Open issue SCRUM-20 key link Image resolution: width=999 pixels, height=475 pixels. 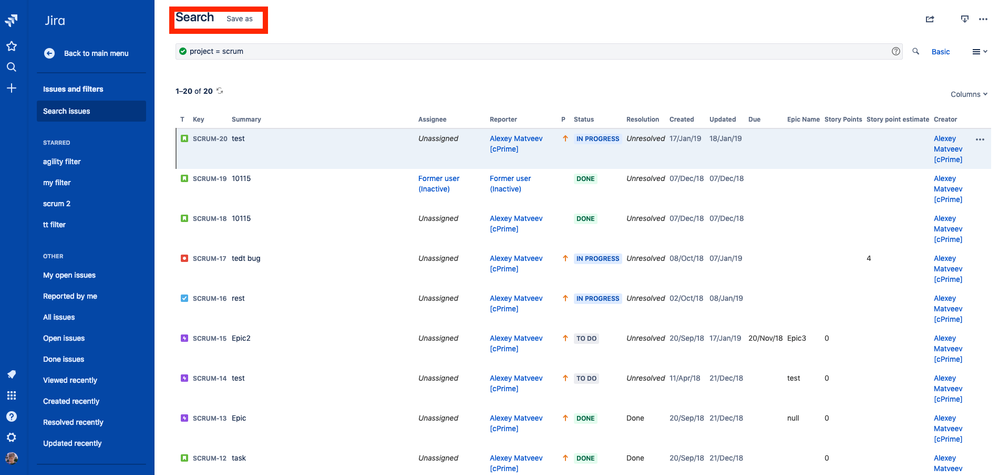pos(210,139)
